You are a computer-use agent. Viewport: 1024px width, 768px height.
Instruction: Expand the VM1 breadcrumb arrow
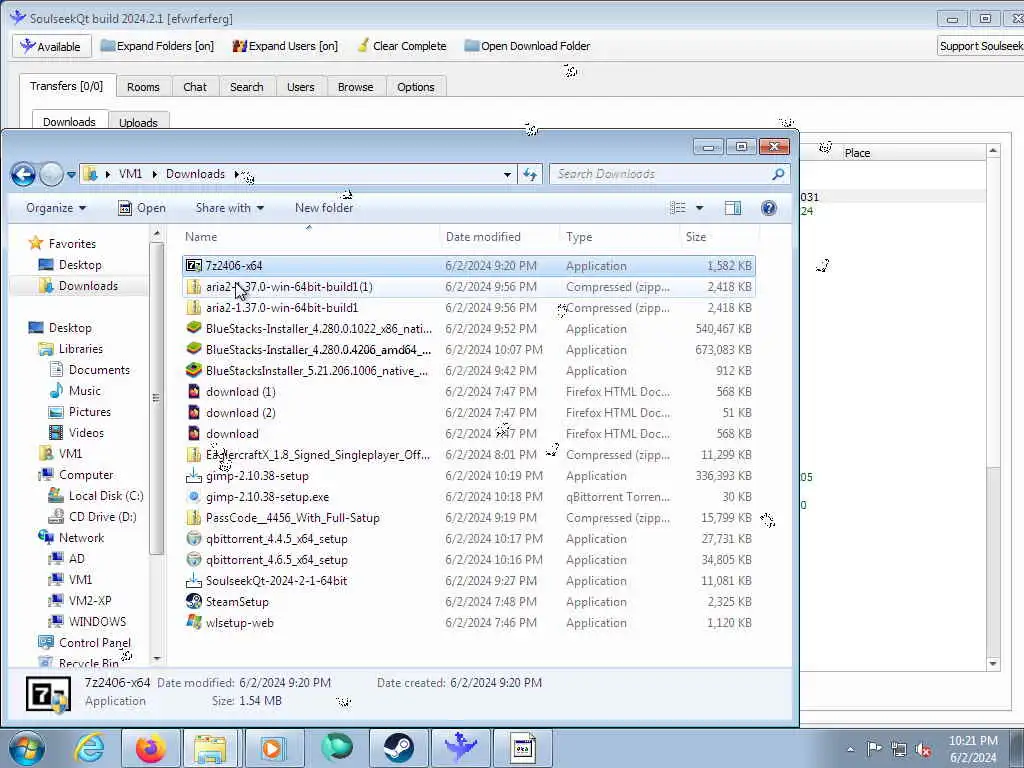pos(155,174)
